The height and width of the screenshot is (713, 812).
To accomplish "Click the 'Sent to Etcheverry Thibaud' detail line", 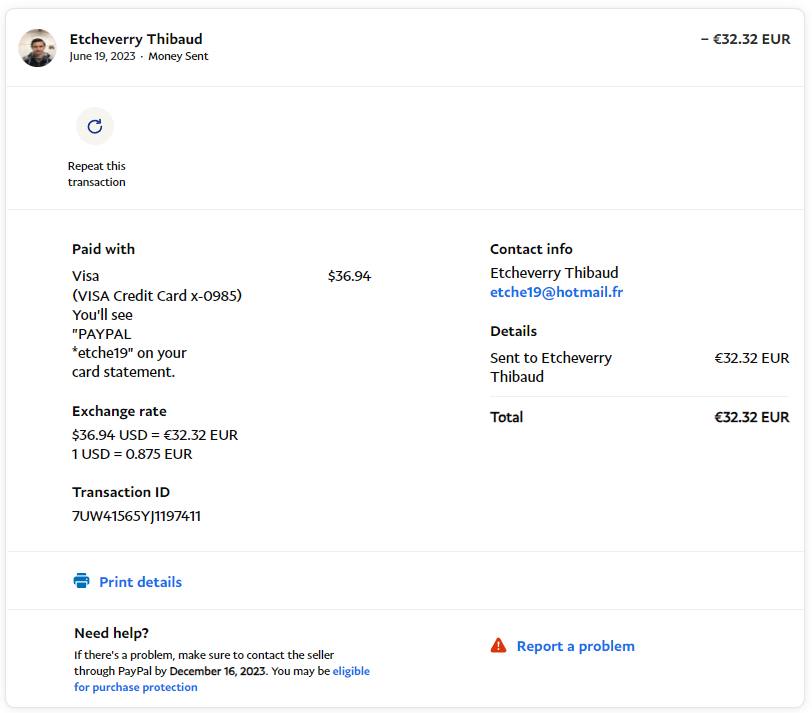I will (x=551, y=367).
